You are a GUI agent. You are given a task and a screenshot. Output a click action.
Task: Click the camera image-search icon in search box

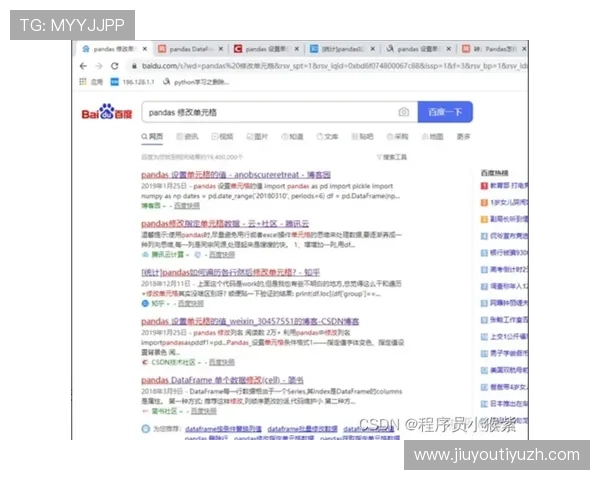point(403,112)
